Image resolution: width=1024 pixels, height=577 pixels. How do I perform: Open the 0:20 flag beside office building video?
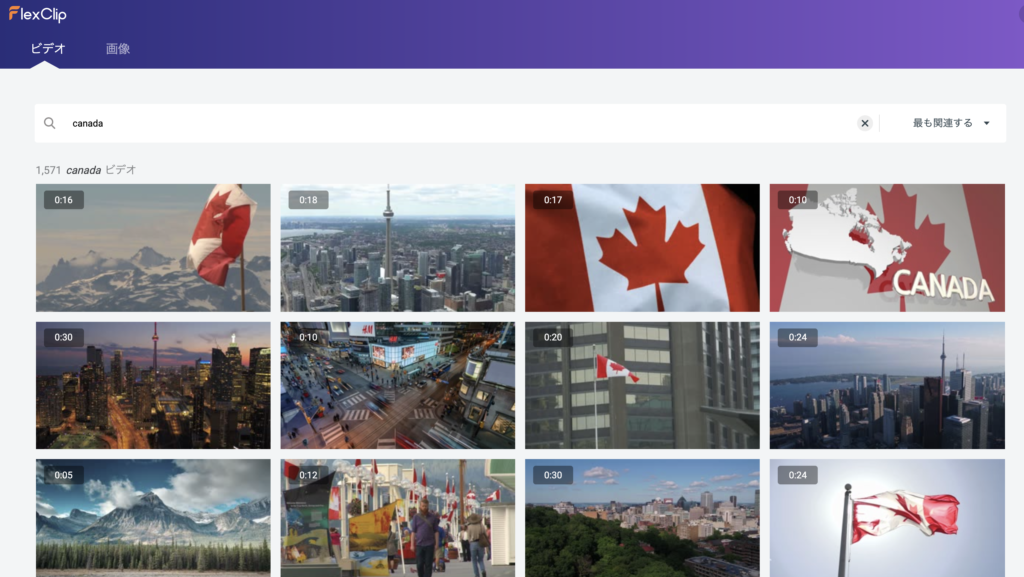pos(642,385)
